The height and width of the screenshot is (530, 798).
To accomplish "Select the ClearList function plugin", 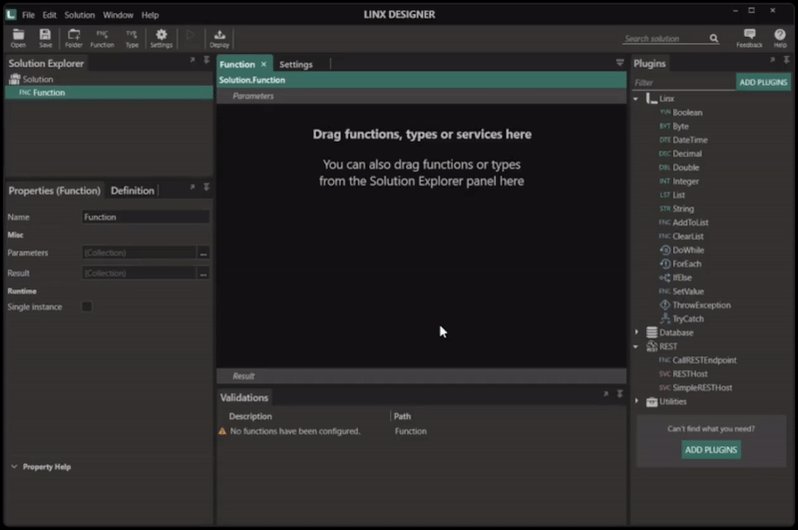I will pos(681,236).
